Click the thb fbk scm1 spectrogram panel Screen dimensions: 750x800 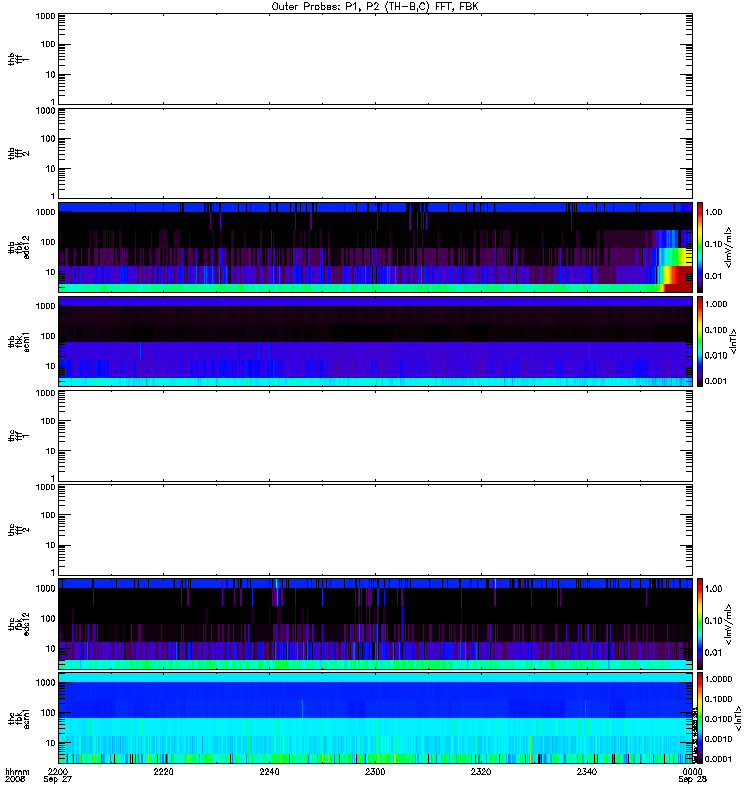[376, 341]
